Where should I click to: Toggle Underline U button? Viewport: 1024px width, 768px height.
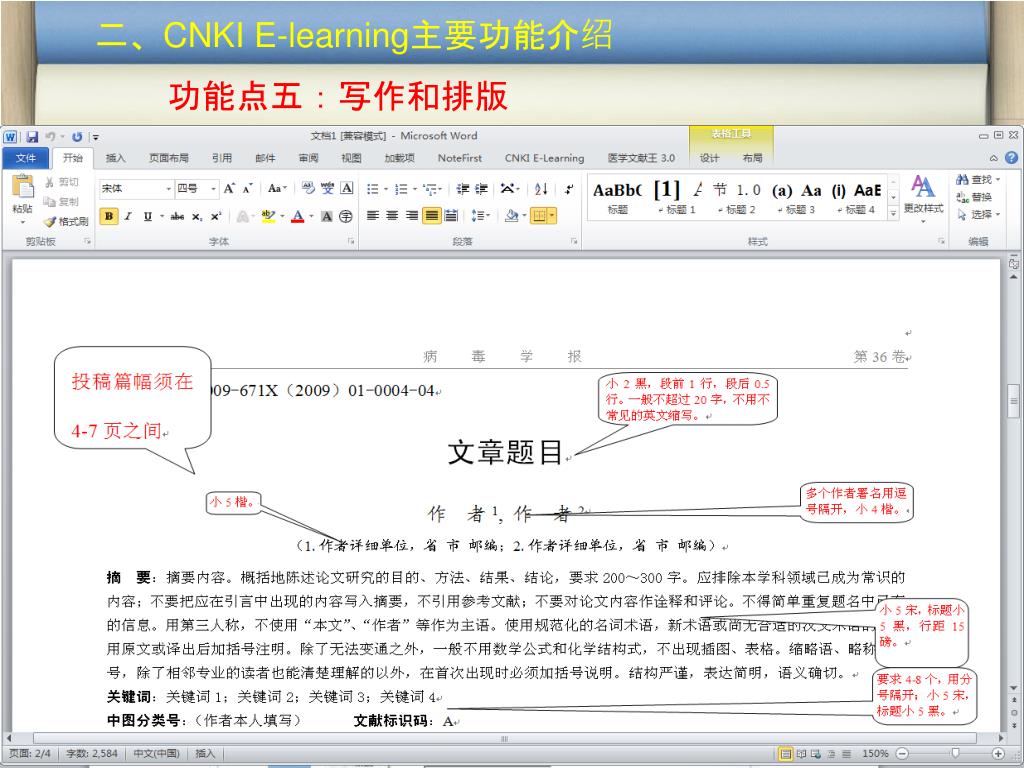tap(148, 216)
